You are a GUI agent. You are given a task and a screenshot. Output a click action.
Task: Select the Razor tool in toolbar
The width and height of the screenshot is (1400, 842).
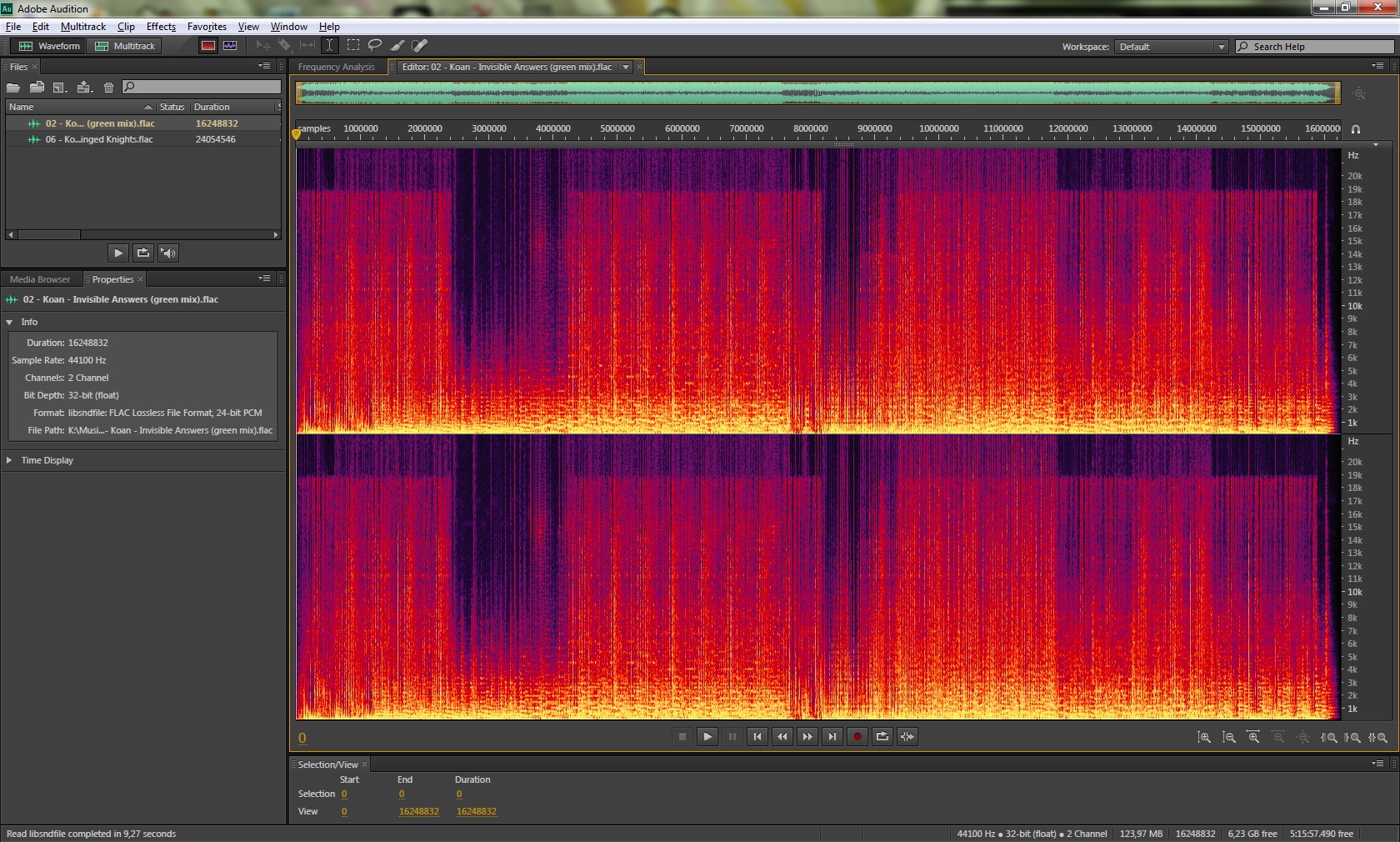point(285,46)
